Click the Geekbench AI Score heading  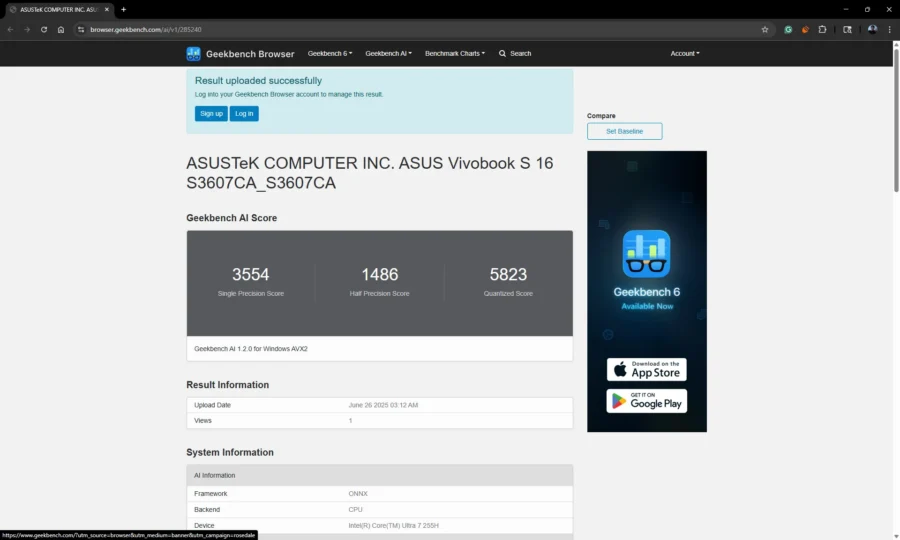(x=231, y=218)
